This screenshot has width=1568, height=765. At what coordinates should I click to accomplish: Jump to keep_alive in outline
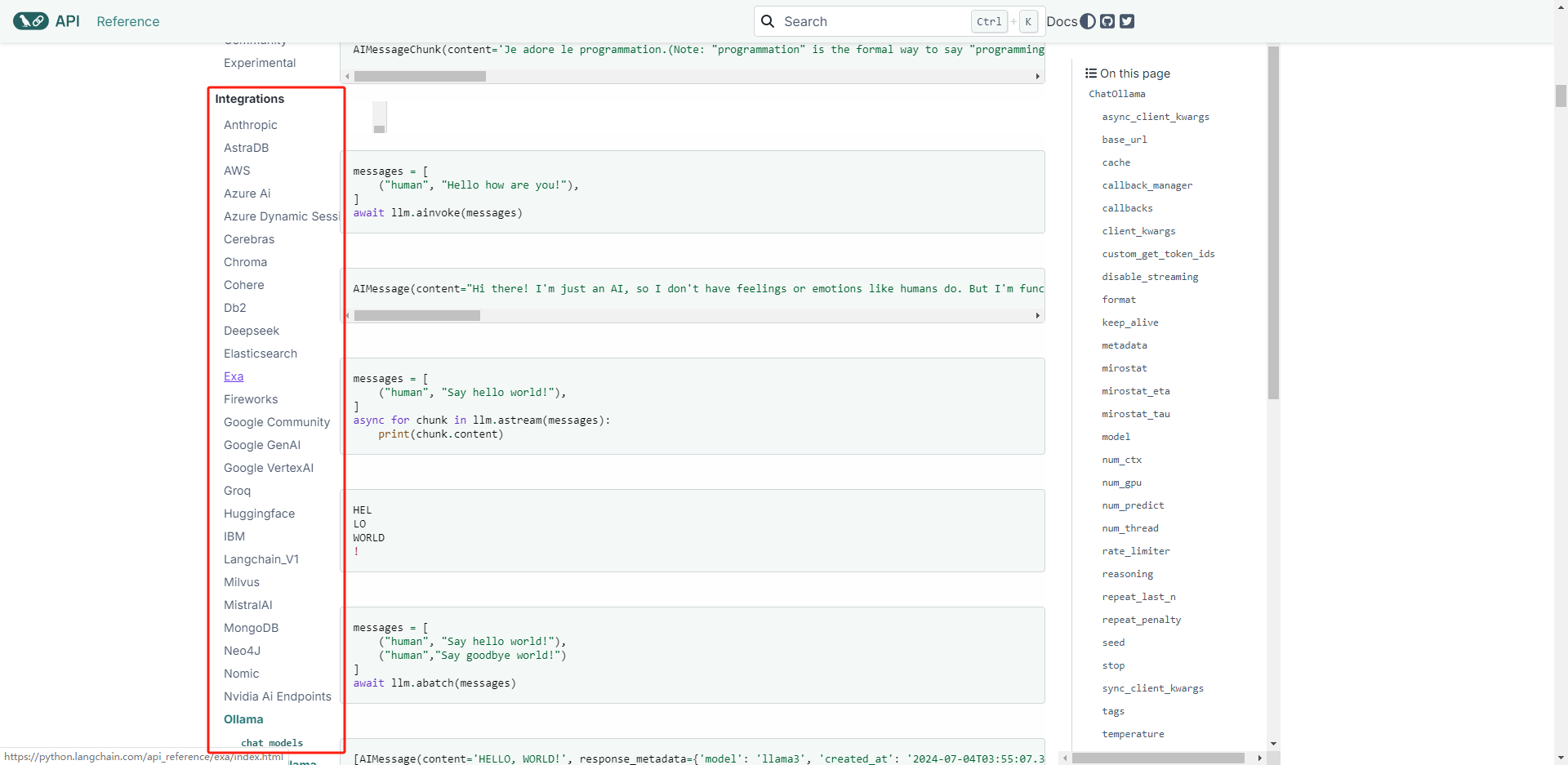tap(1130, 322)
